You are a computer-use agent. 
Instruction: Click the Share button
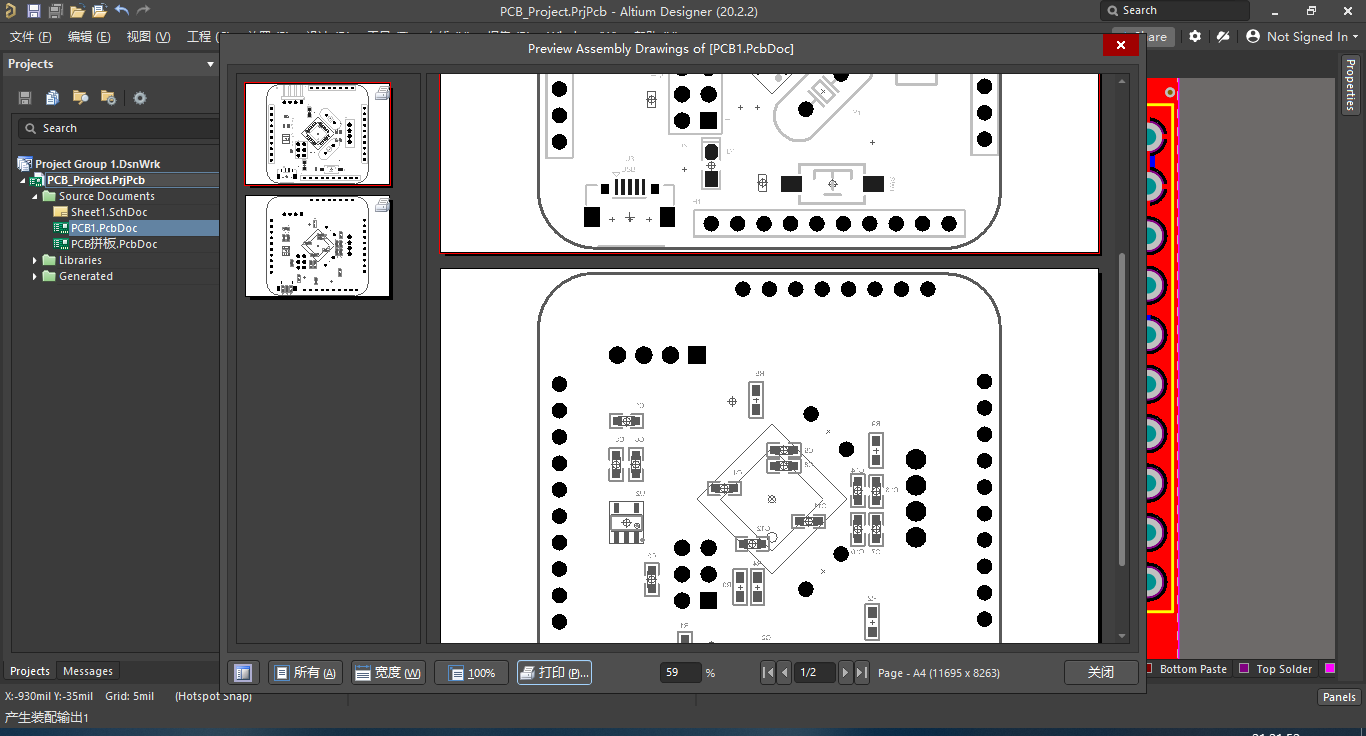pyautogui.click(x=1151, y=37)
